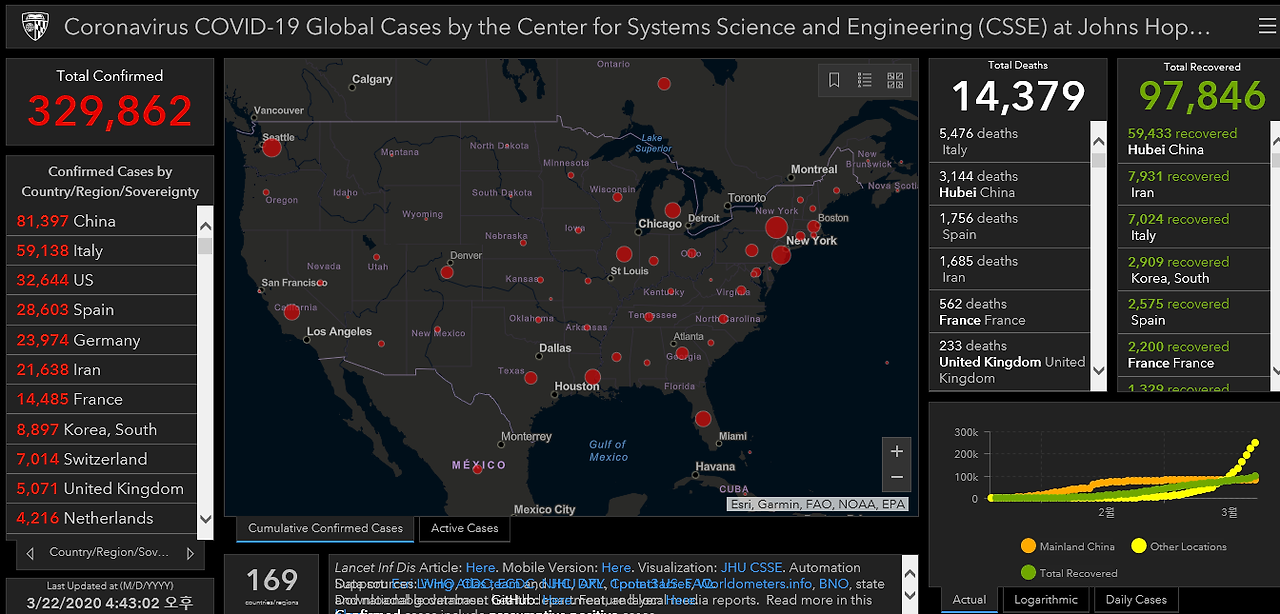Switch to Active Cases tab
This screenshot has width=1280, height=614.
click(464, 528)
